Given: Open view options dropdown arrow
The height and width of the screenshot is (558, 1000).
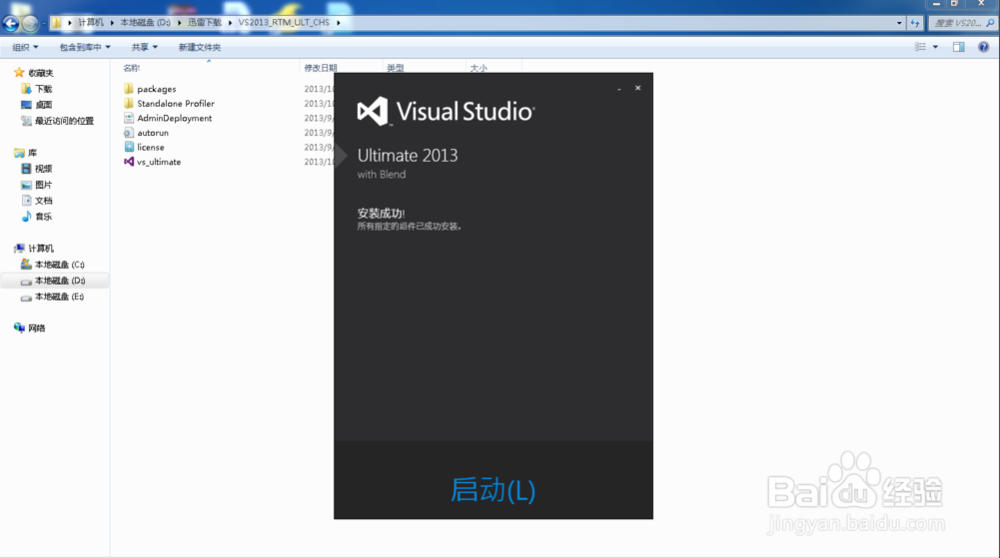Looking at the screenshot, I should [936, 47].
